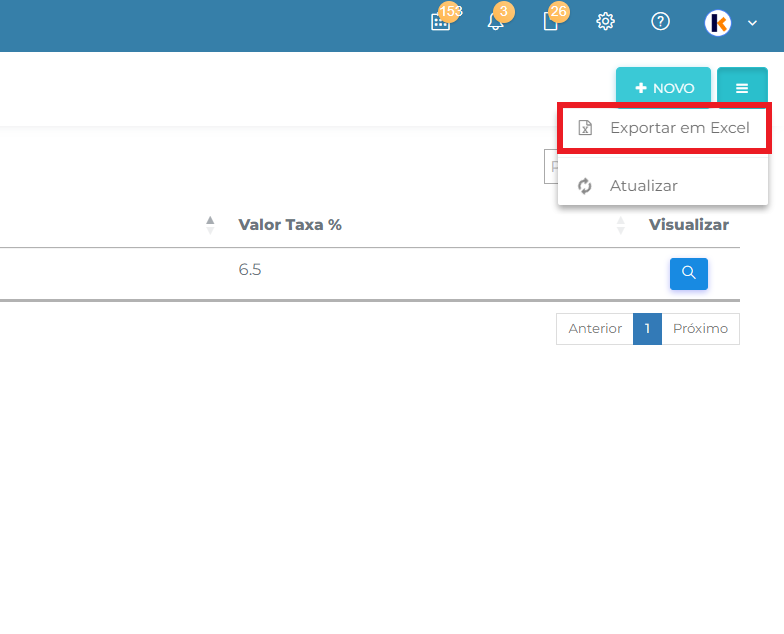Click the sort arrows left of Visualizar

[620, 225]
